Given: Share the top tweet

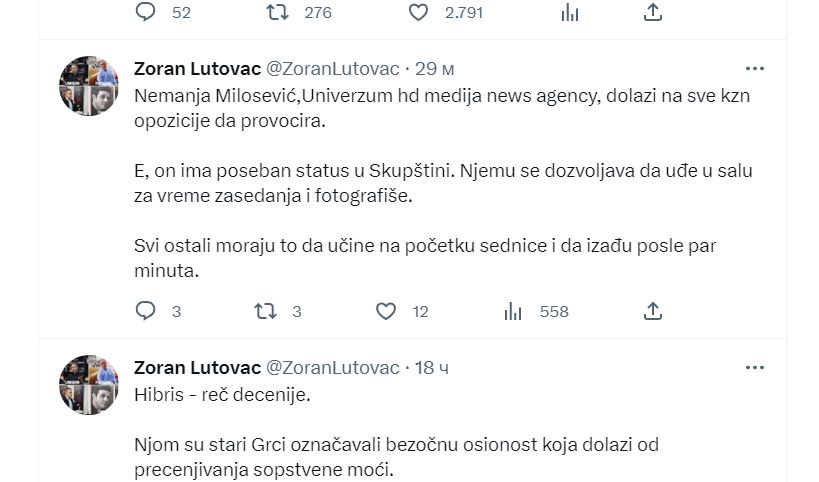Looking at the screenshot, I should point(652,12).
